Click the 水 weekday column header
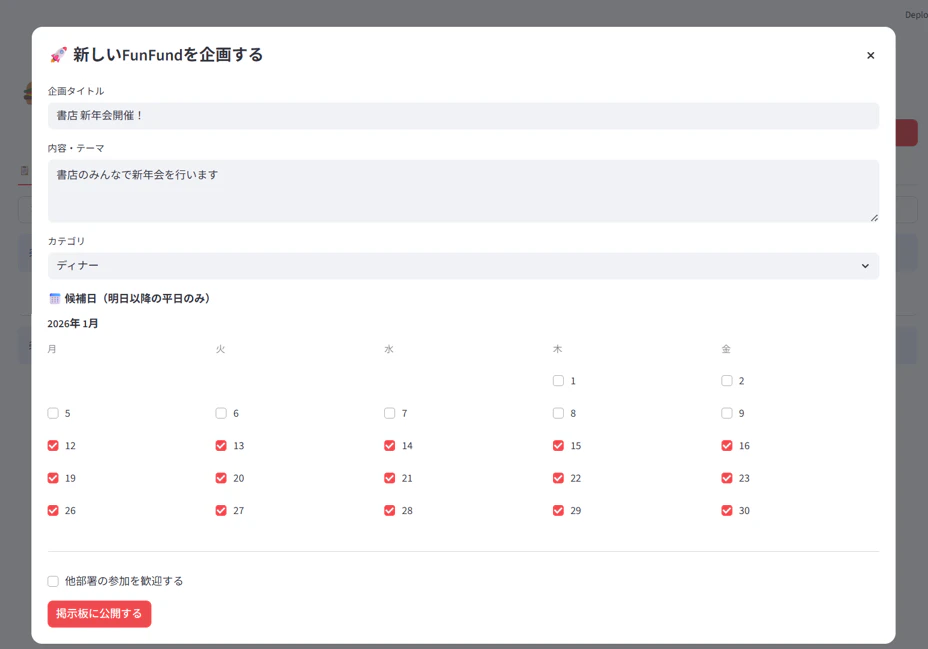This screenshot has height=649, width=928. tap(389, 349)
